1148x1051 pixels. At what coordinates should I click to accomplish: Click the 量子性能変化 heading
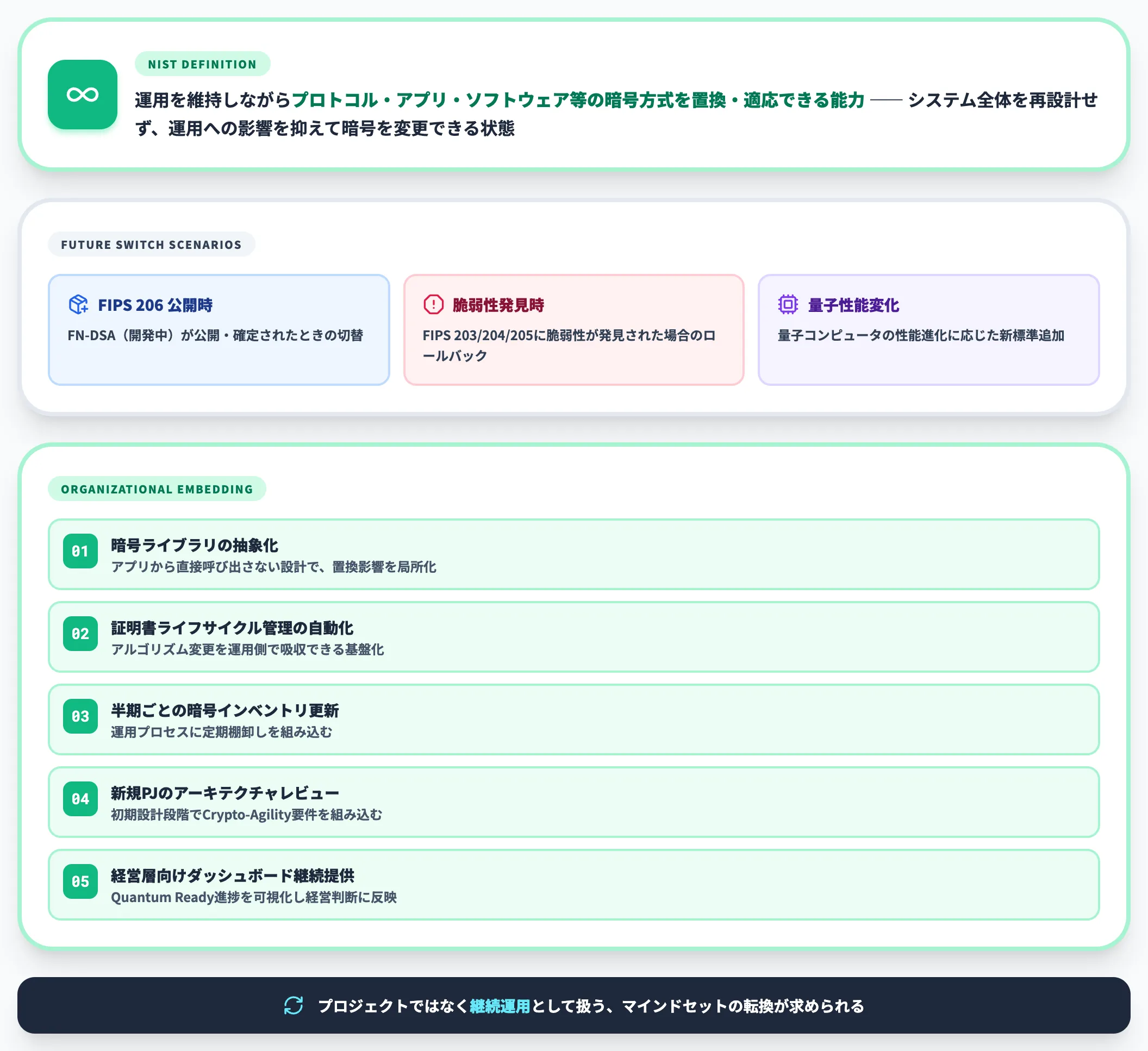[x=853, y=305]
